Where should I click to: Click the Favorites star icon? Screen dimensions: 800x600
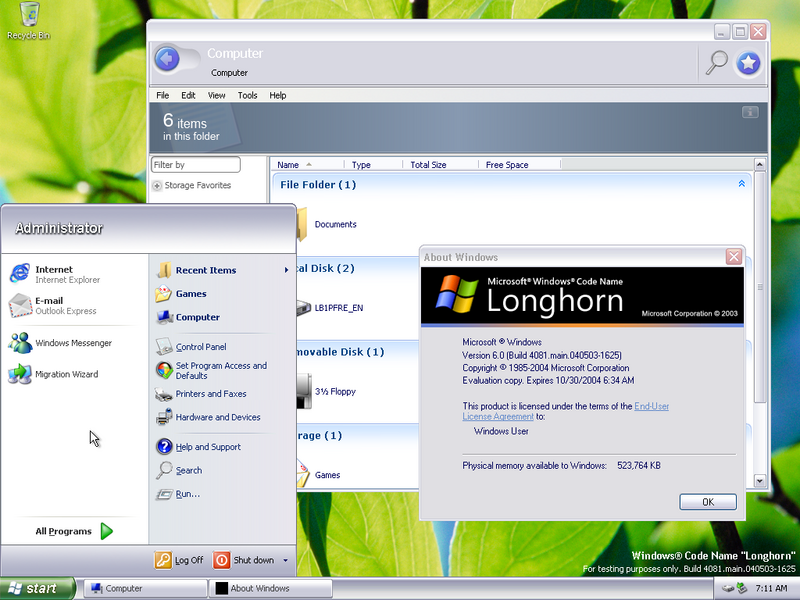click(748, 64)
